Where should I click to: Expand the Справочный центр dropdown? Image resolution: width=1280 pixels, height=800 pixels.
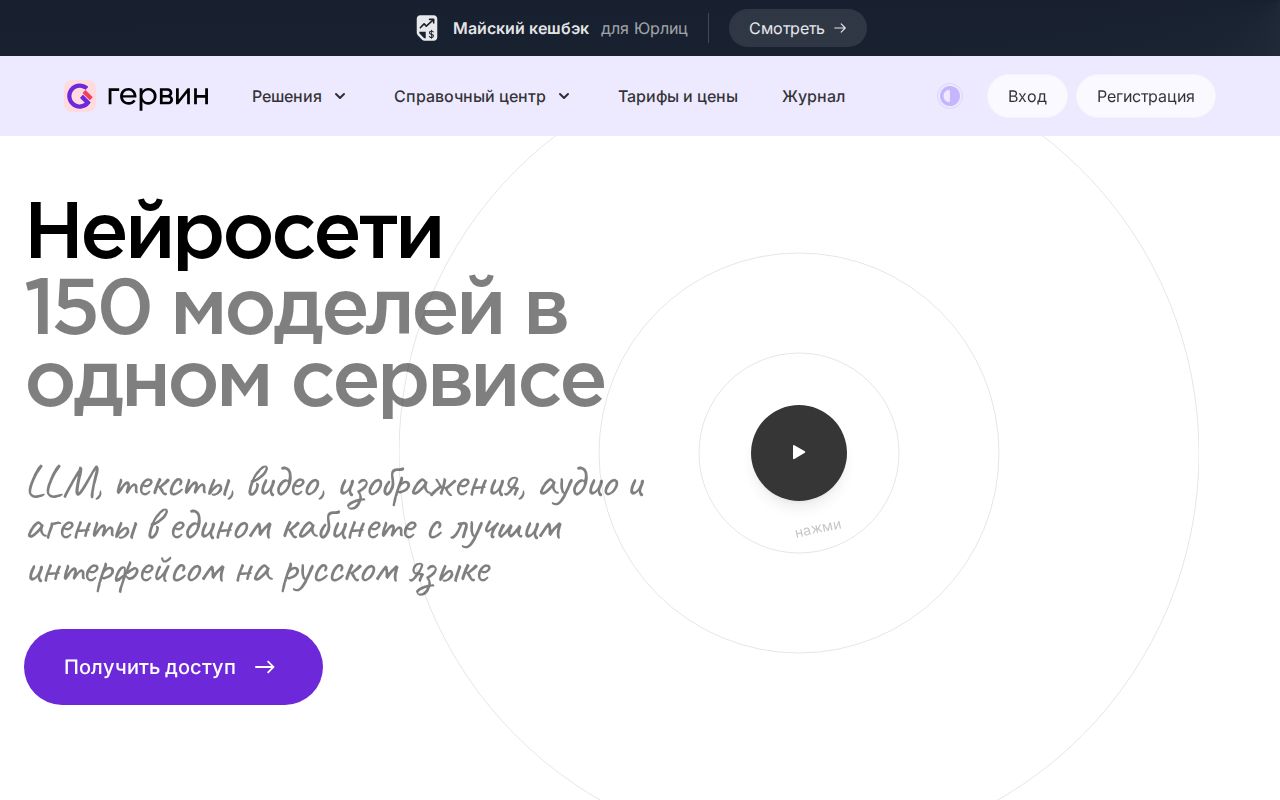tap(482, 96)
